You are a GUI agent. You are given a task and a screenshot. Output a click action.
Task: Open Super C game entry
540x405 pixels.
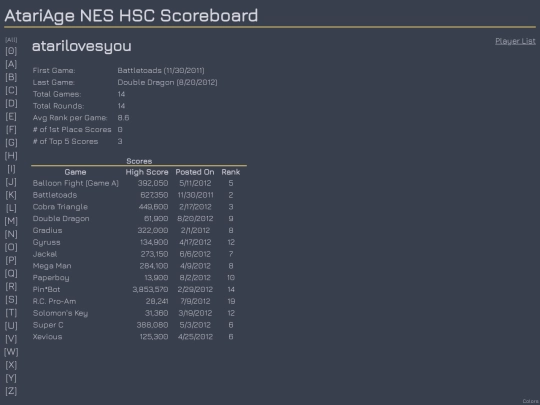pyautogui.click(x=48, y=325)
